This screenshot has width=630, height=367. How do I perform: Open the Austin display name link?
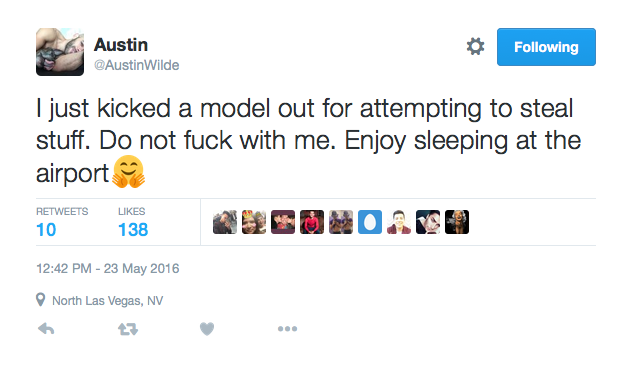(x=121, y=45)
